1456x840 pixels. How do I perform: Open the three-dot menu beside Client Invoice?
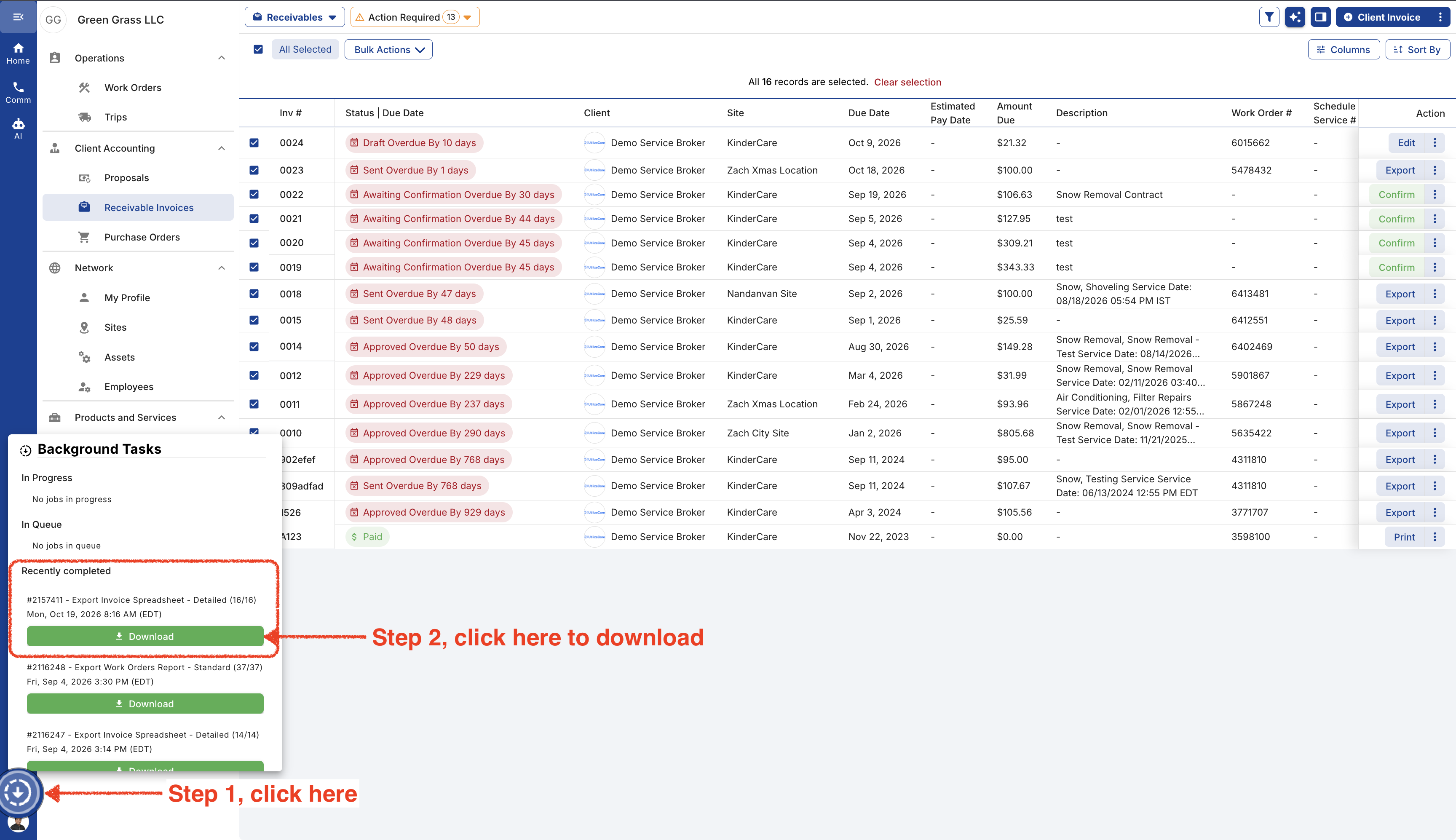1440,17
